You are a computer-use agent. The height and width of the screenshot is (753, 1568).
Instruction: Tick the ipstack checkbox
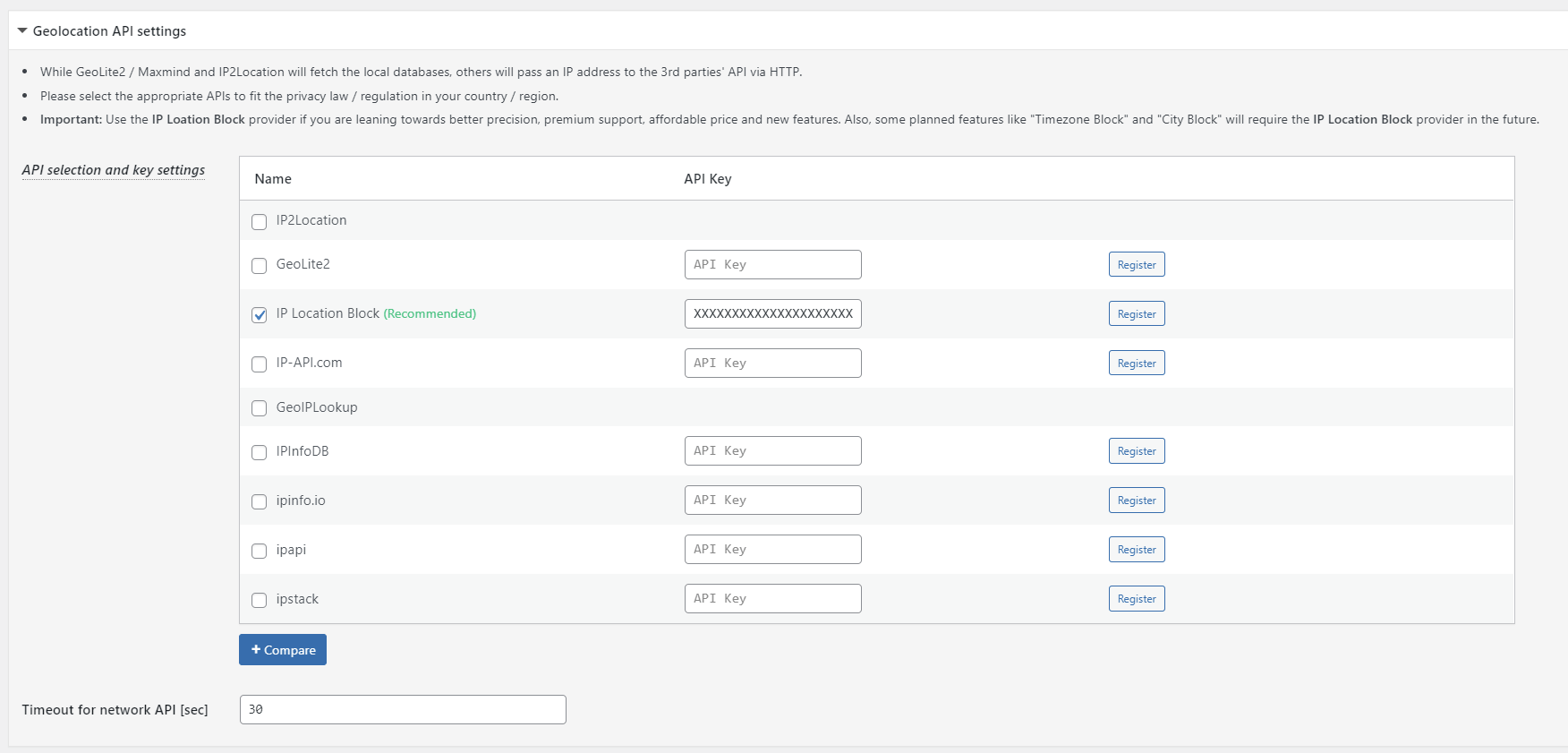pos(260,600)
